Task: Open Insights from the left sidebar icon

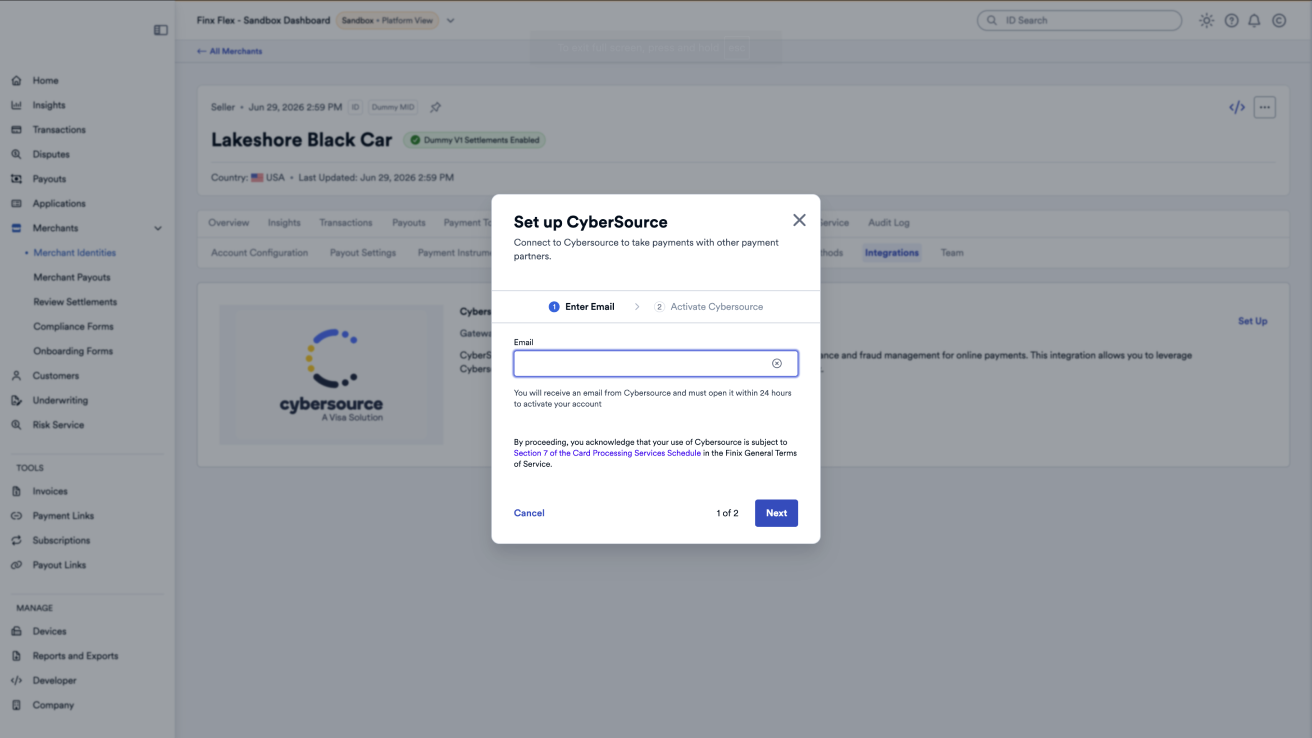Action: [x=16, y=105]
